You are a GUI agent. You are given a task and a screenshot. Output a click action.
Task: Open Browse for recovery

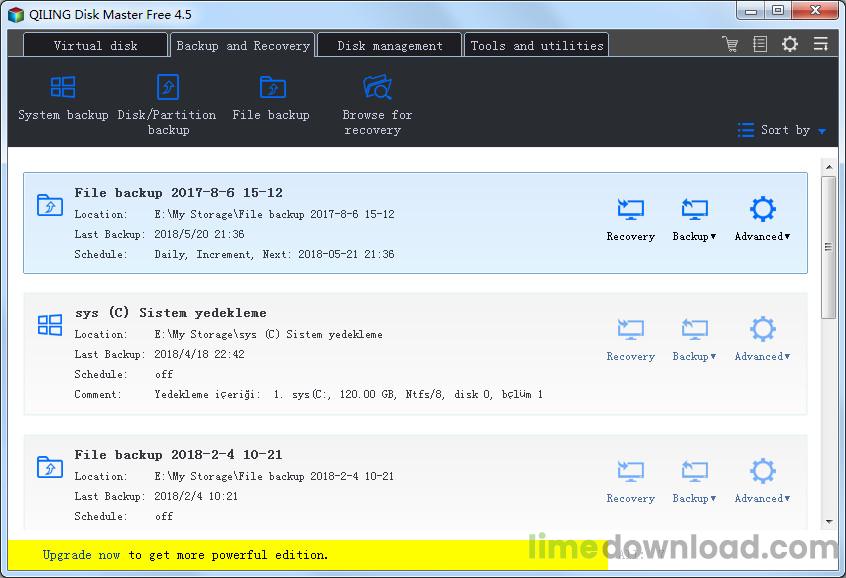(377, 105)
